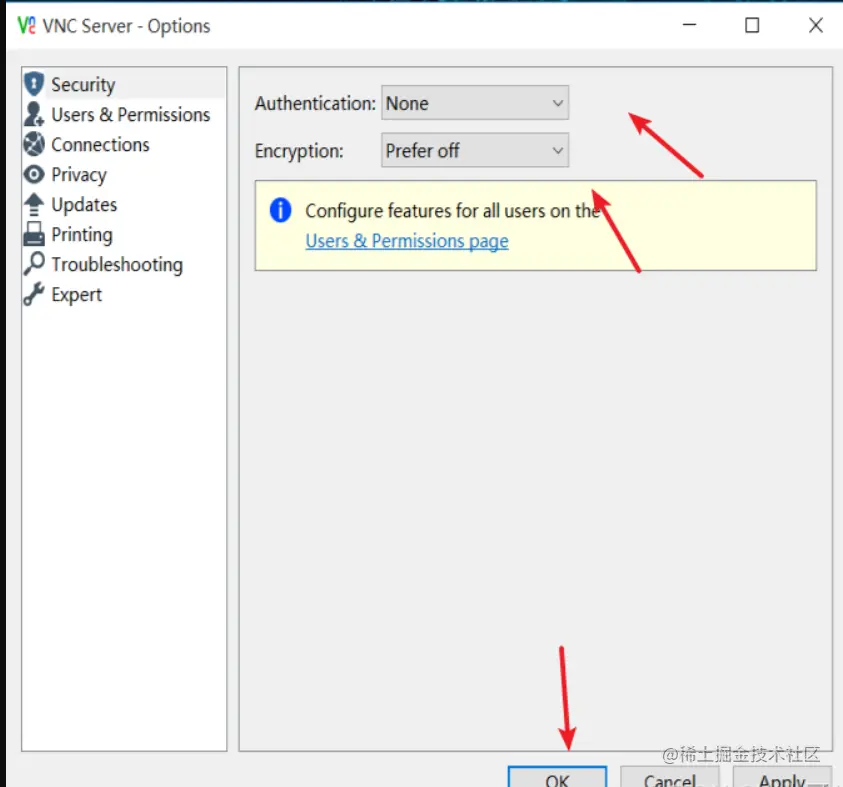Click the 'Authentication:' label

(x=315, y=103)
